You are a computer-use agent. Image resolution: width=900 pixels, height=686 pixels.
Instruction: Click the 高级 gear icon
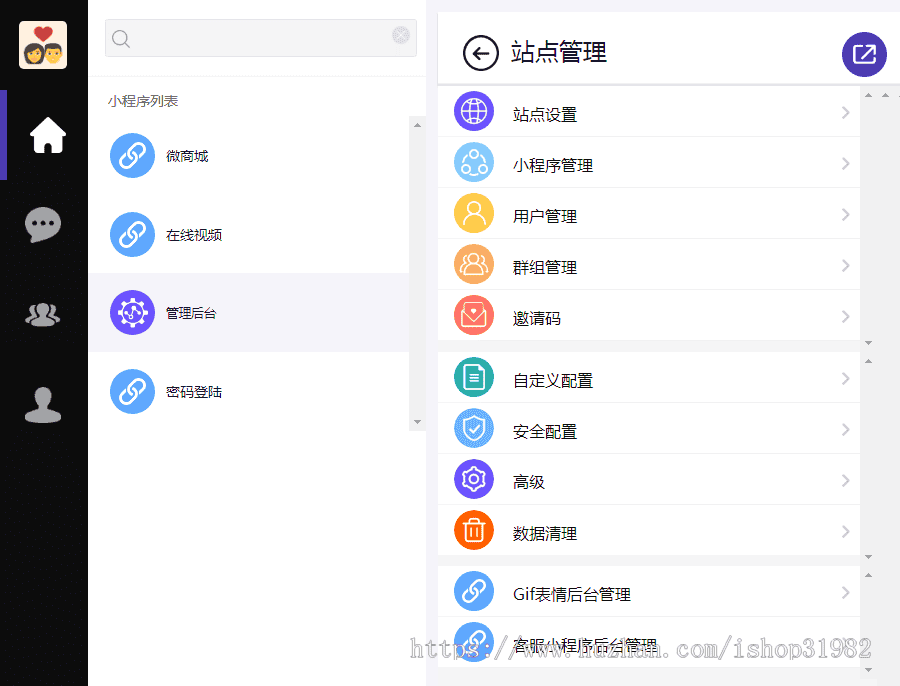(x=474, y=479)
